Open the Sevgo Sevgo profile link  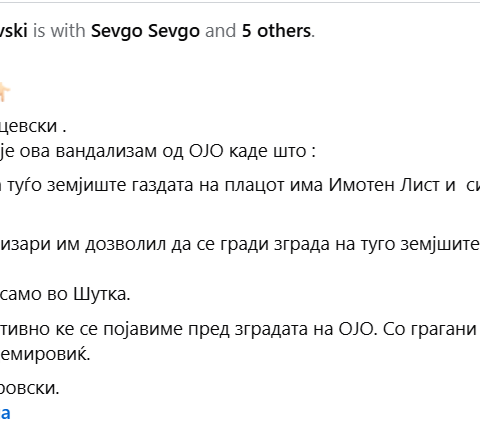(145, 31)
